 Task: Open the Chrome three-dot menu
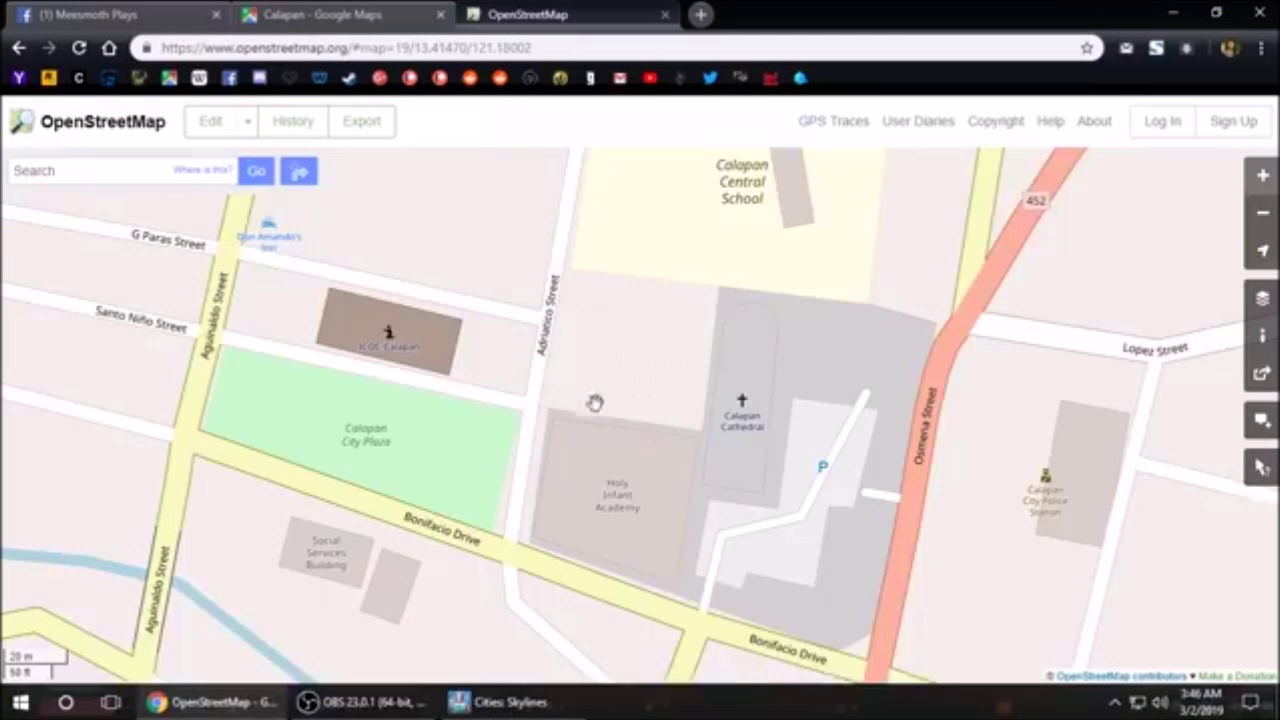[1260, 48]
